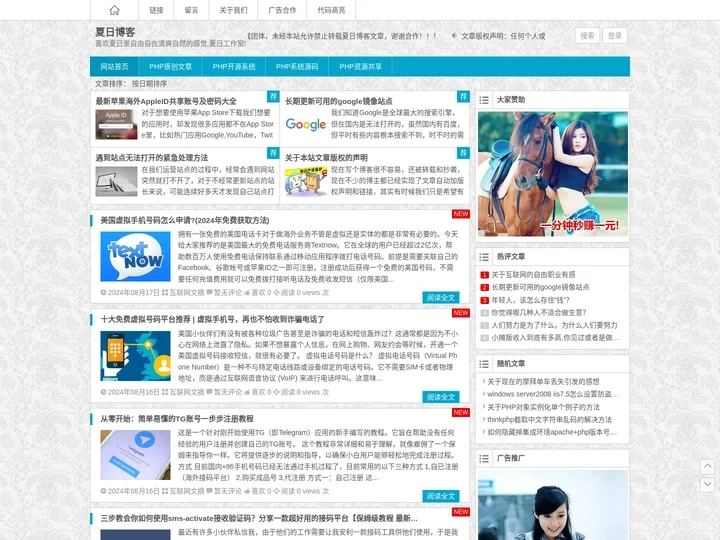Click the virtual phone number map thumbnail
The width and height of the screenshot is (720, 540).
pos(135,356)
